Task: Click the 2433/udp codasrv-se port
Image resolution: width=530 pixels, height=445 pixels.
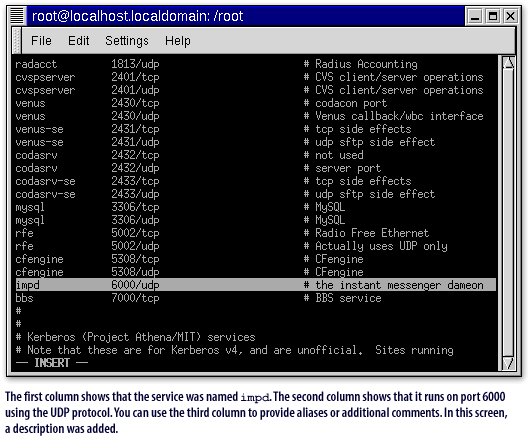Action: (x=135, y=194)
